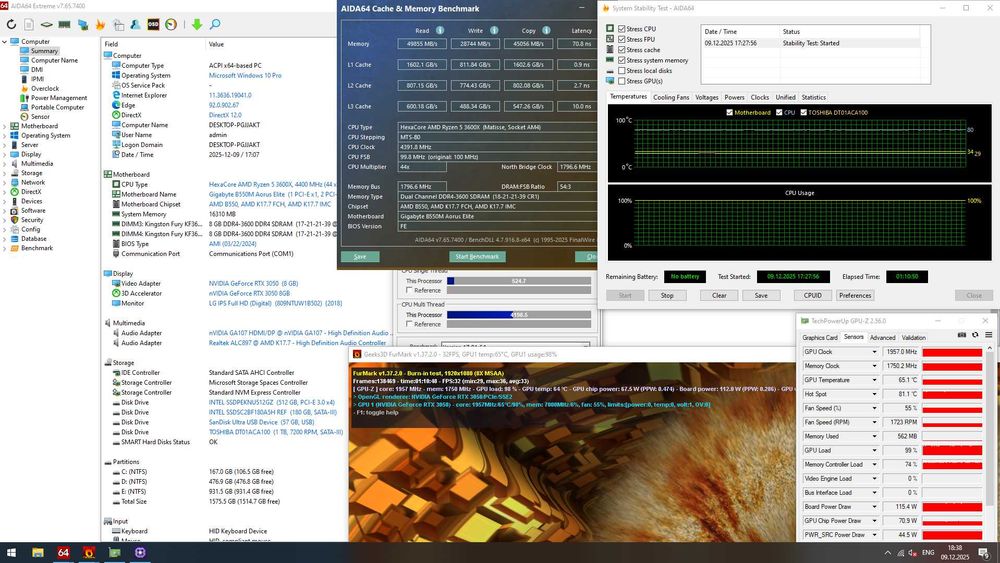Collapse the Computer tree node
This screenshot has width=1000, height=563.
(x=4, y=41)
